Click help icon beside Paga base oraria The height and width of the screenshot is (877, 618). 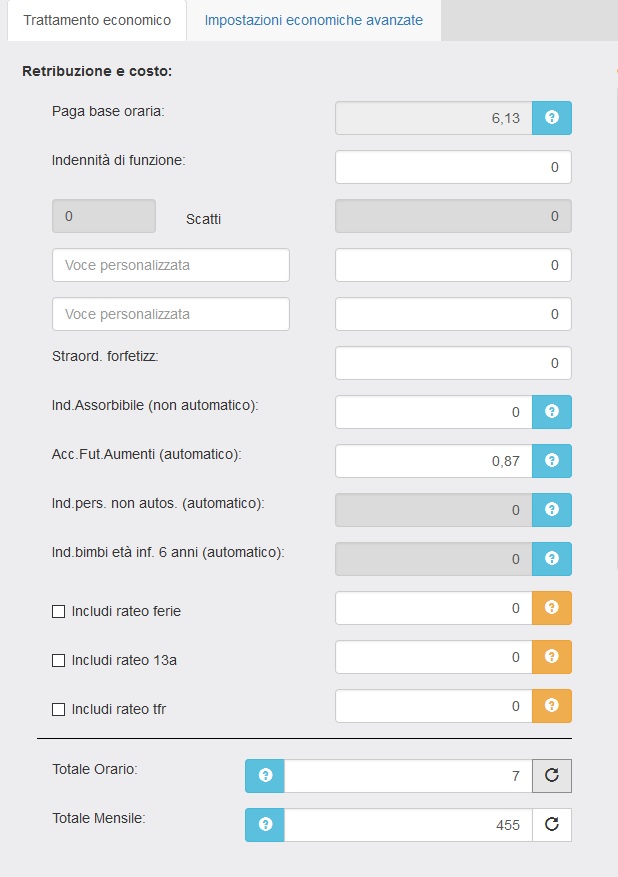(x=551, y=118)
